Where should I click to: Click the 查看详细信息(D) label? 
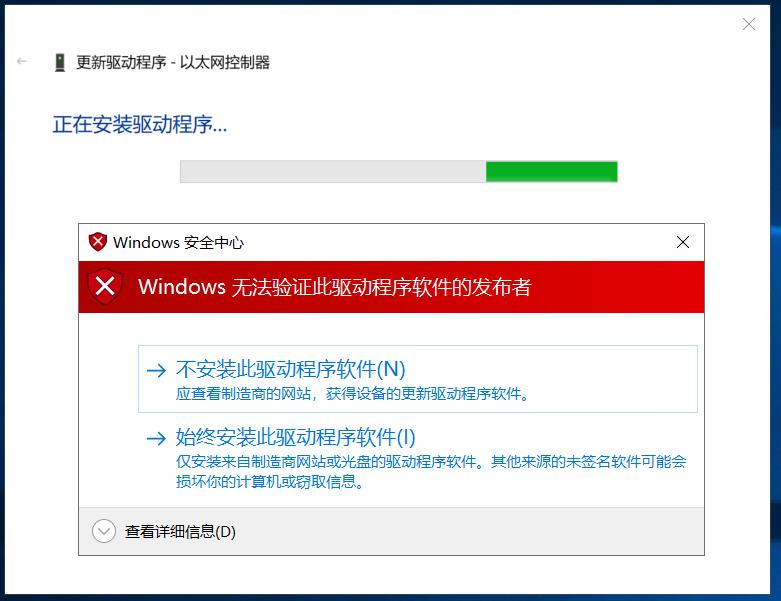pos(180,532)
